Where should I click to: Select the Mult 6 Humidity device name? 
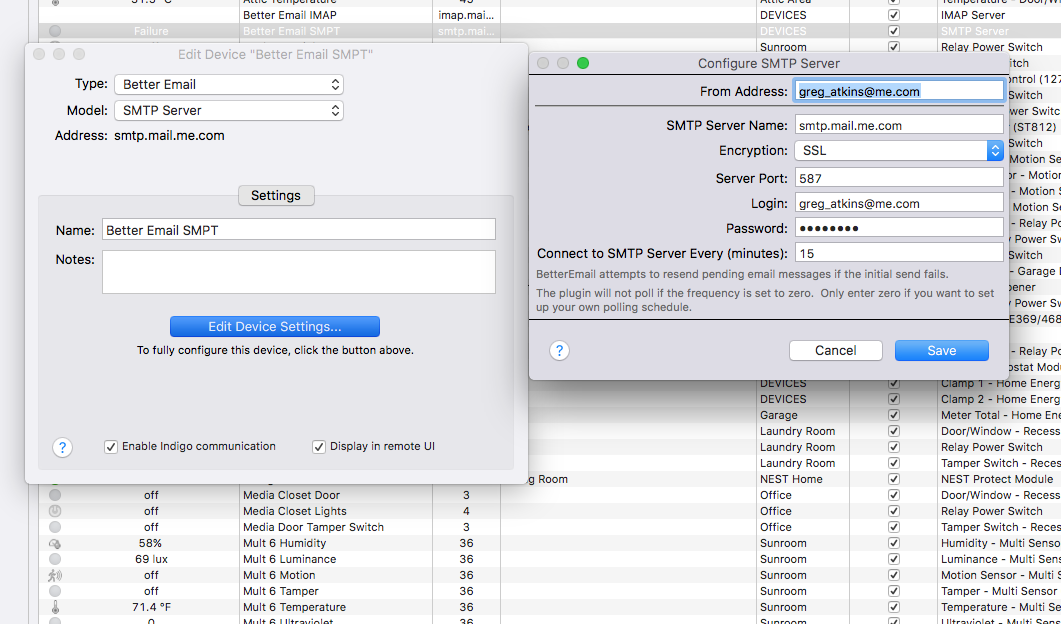284,543
